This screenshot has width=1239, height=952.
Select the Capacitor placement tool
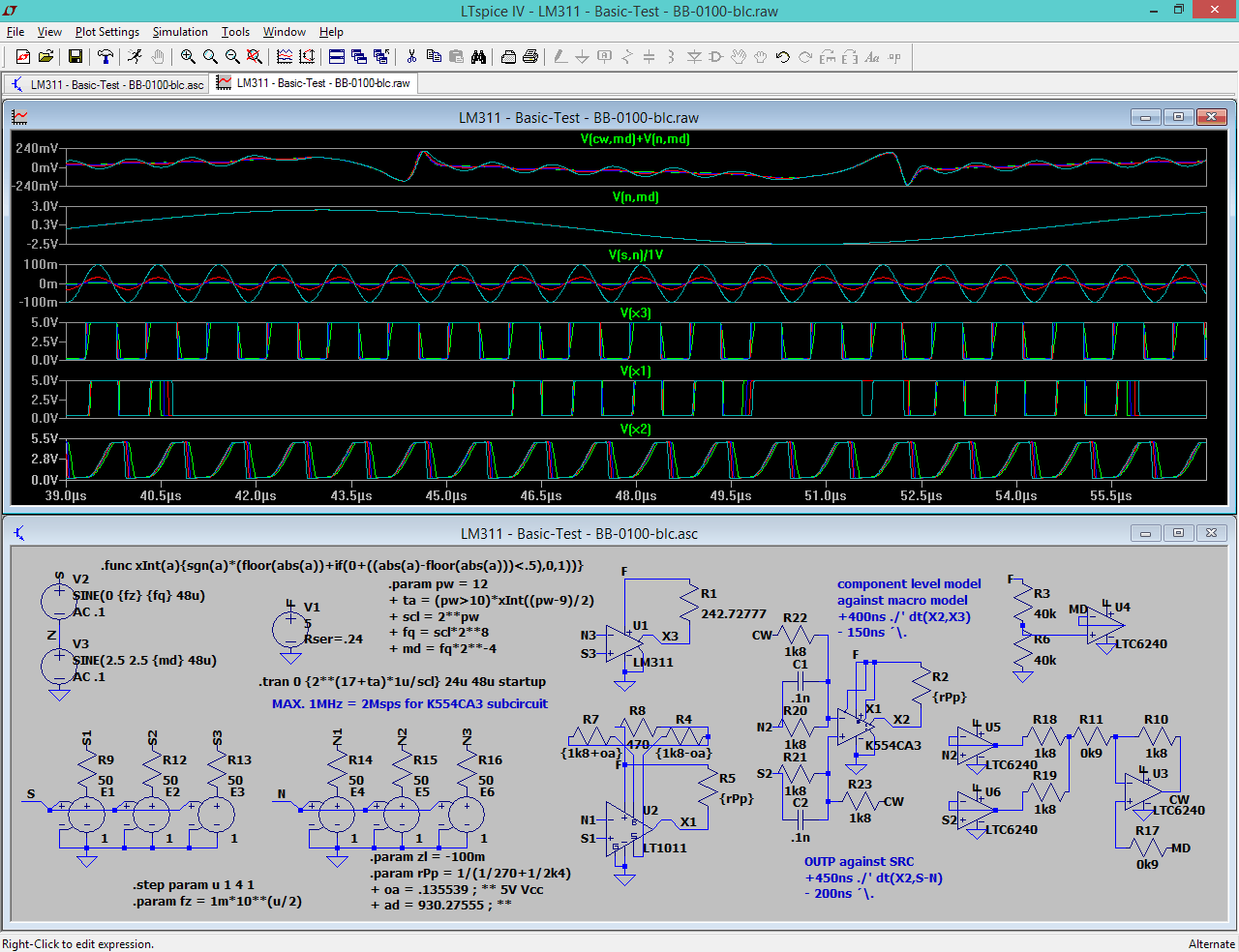649,57
